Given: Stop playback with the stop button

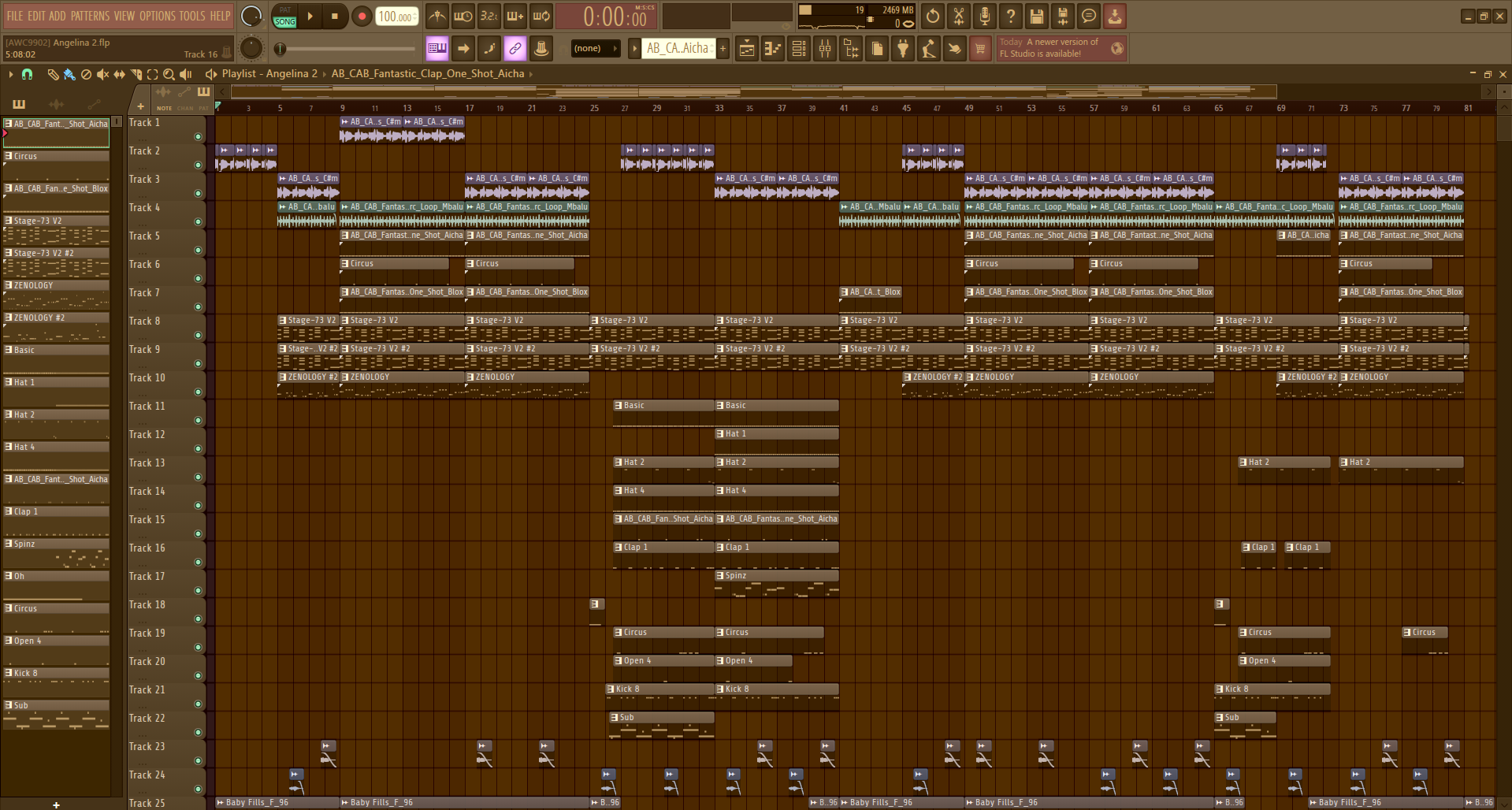Looking at the screenshot, I should point(334,17).
